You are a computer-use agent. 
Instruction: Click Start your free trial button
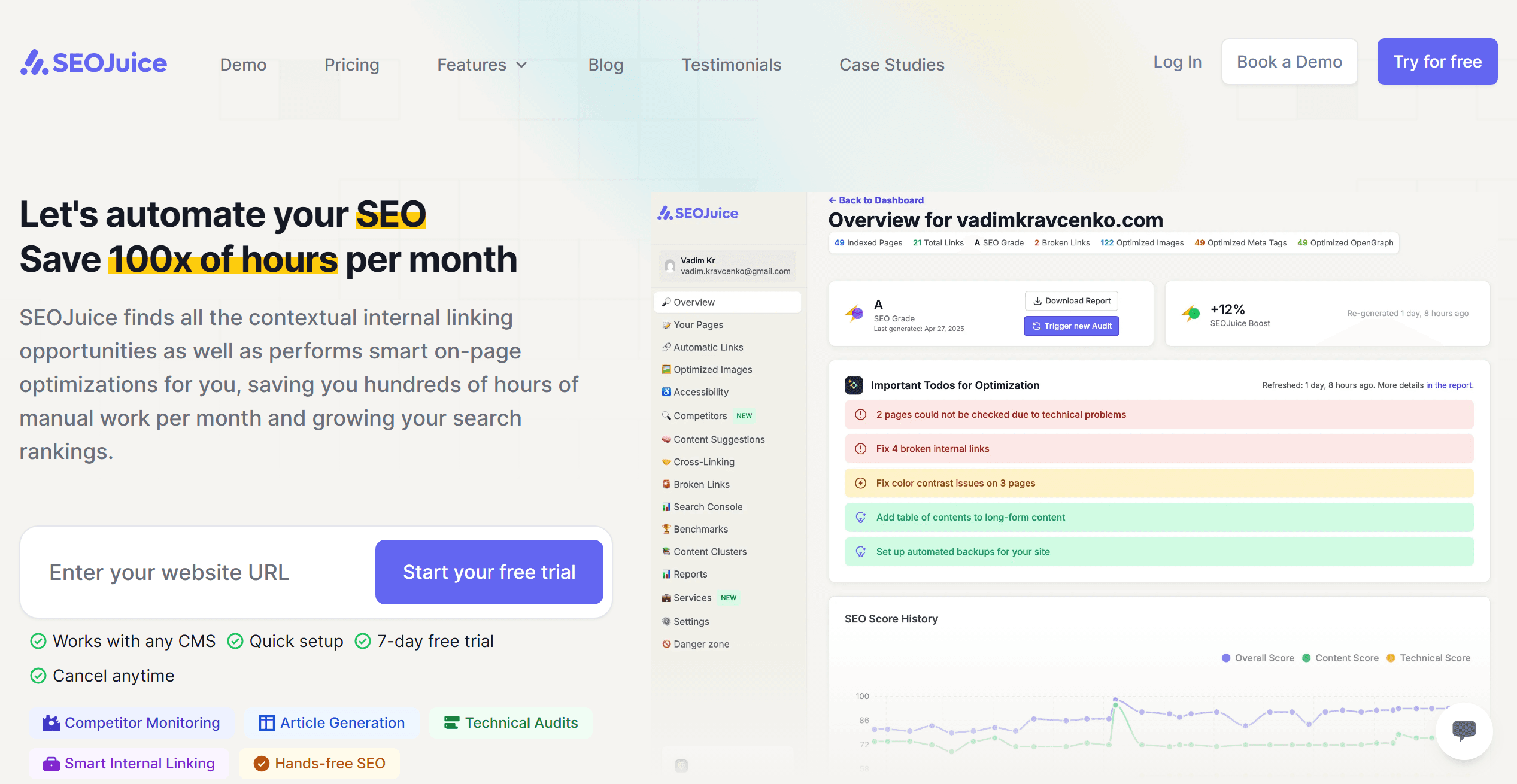pos(489,572)
